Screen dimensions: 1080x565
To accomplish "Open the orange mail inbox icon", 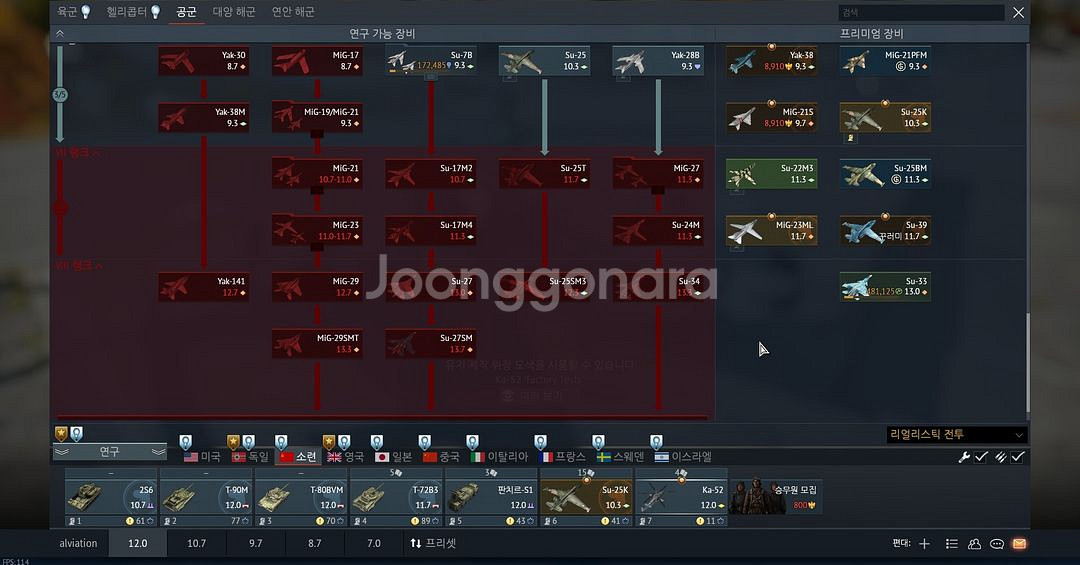I will click(x=1019, y=544).
